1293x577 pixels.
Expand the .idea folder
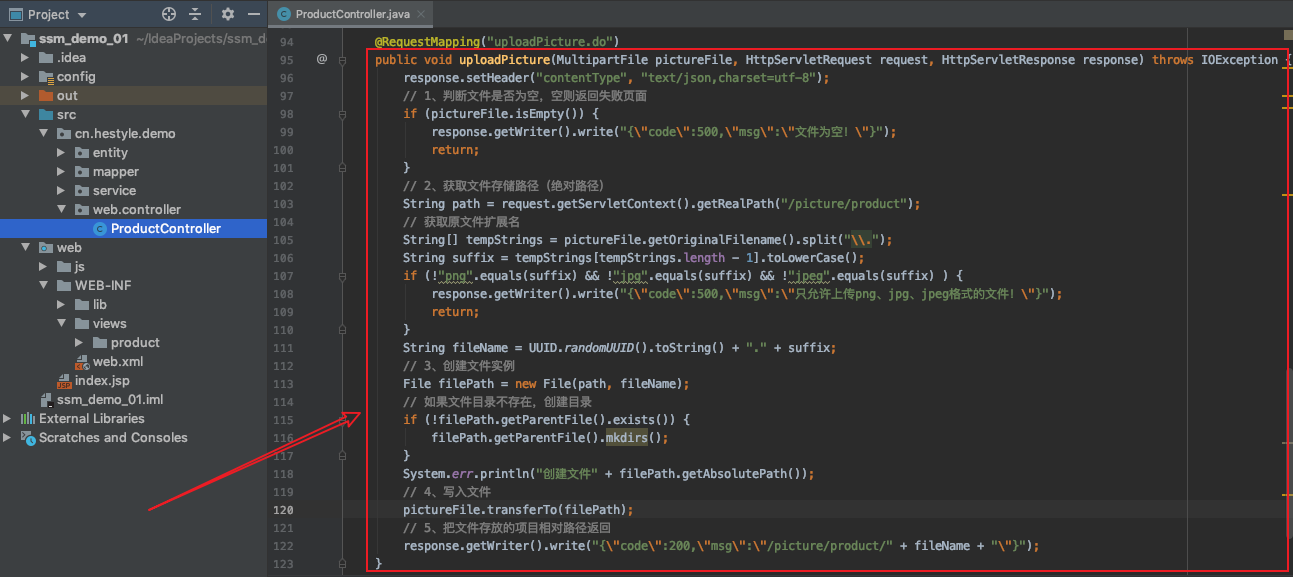27,57
